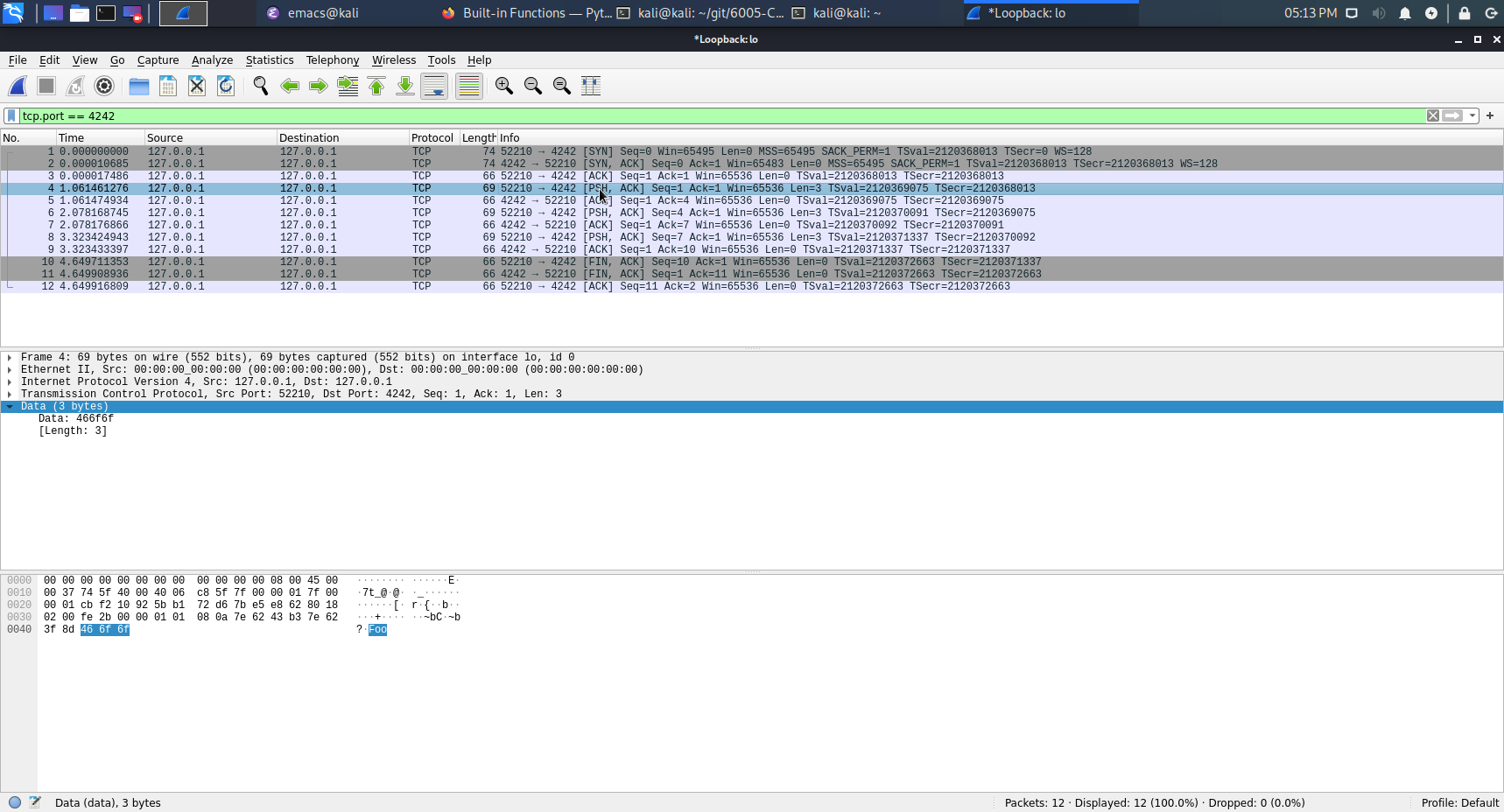1504x812 pixels.
Task: Clear the display filter with the X button
Action: click(x=1433, y=115)
